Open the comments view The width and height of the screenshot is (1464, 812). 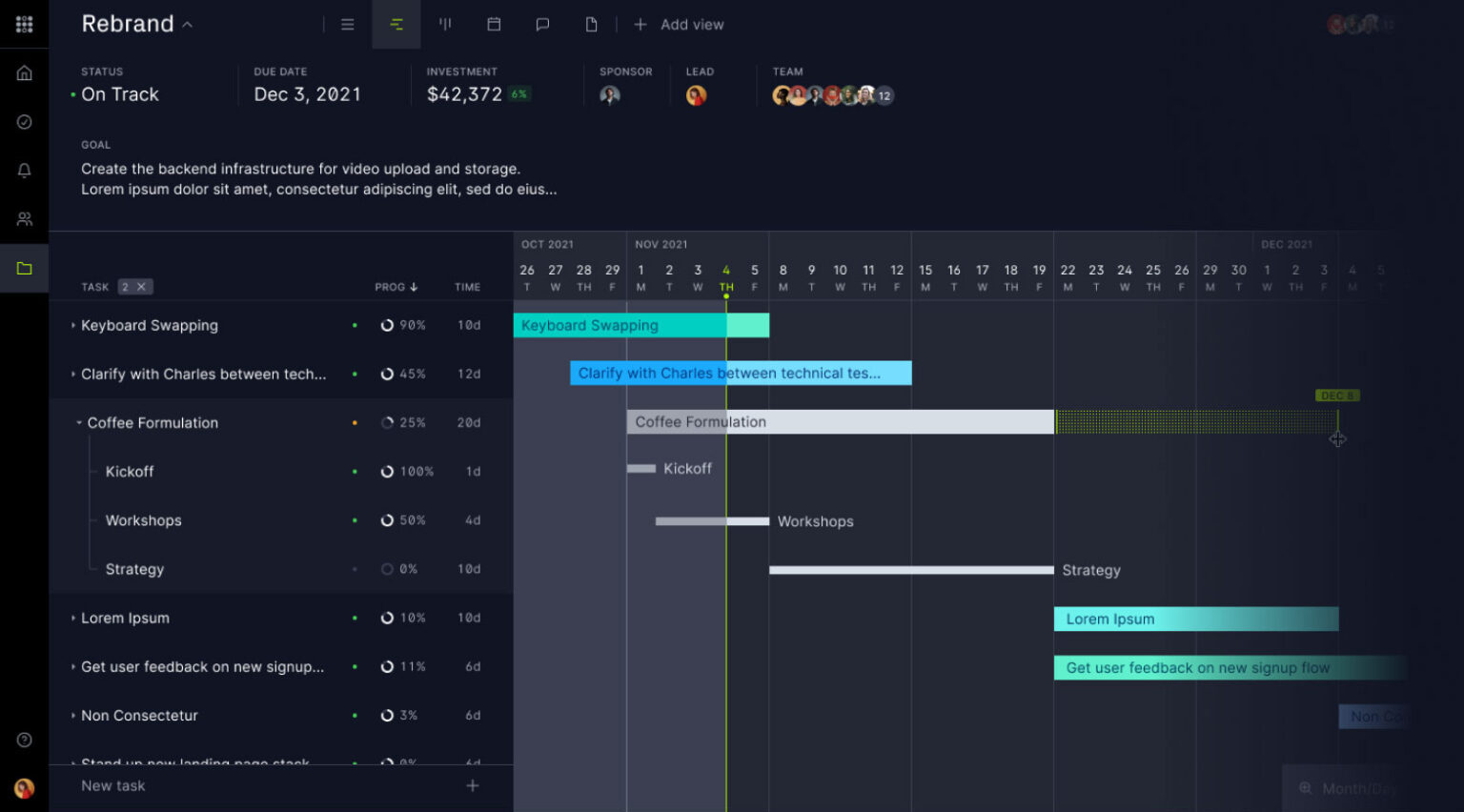coord(542,25)
